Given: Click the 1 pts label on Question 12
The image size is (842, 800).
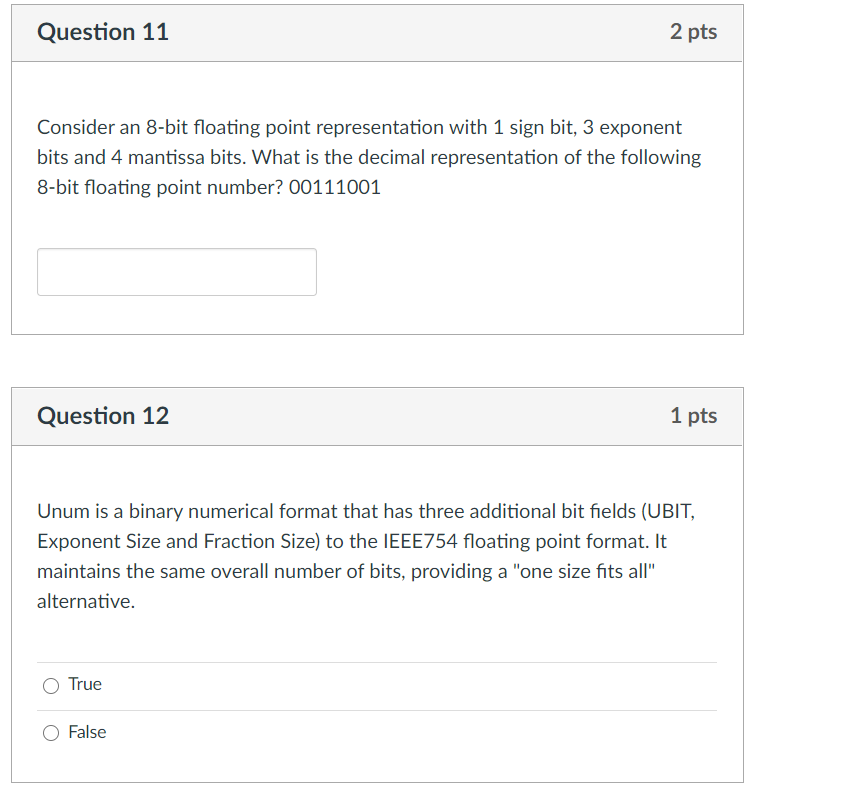Looking at the screenshot, I should 694,416.
